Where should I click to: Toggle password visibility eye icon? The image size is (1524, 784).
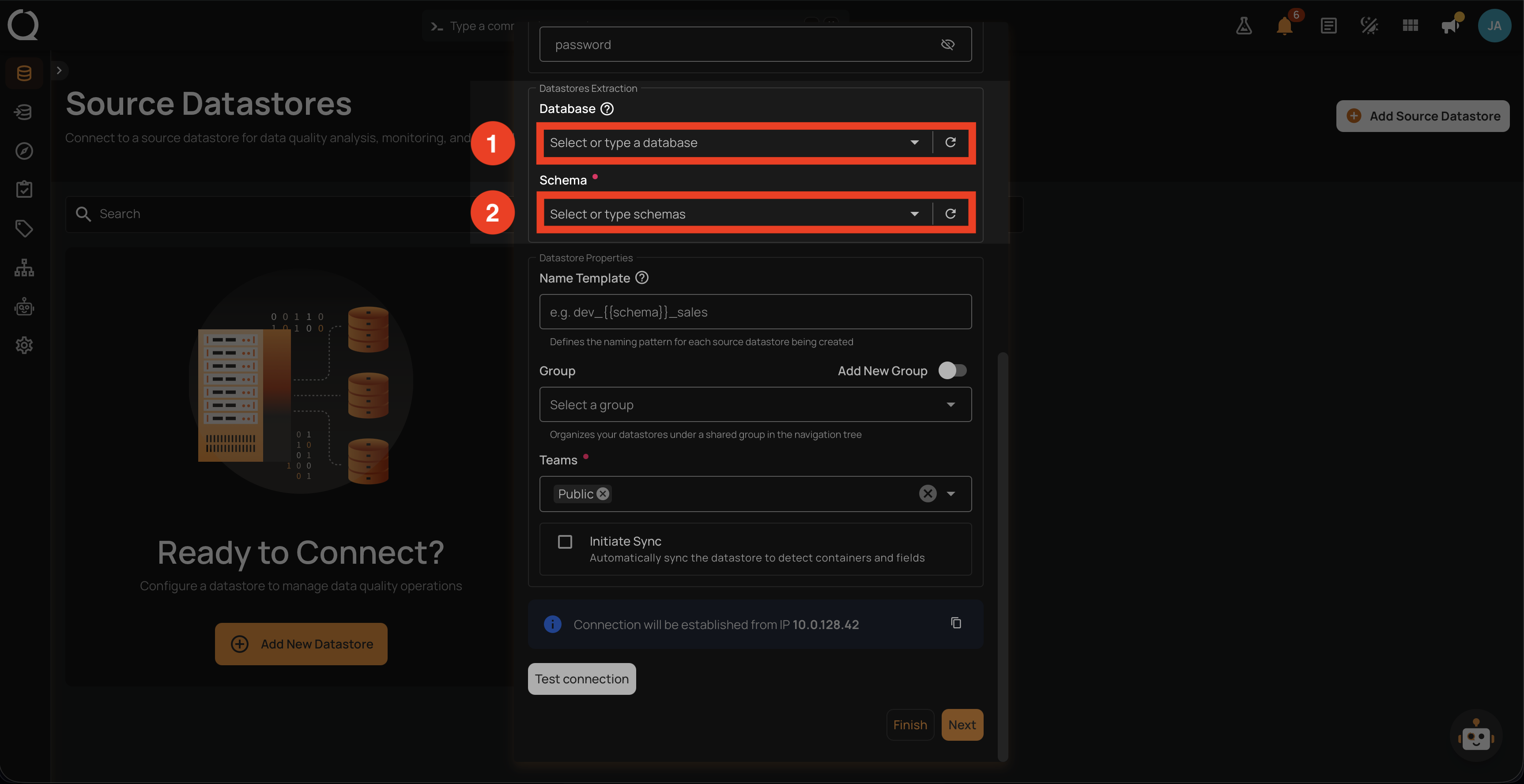pos(948,45)
